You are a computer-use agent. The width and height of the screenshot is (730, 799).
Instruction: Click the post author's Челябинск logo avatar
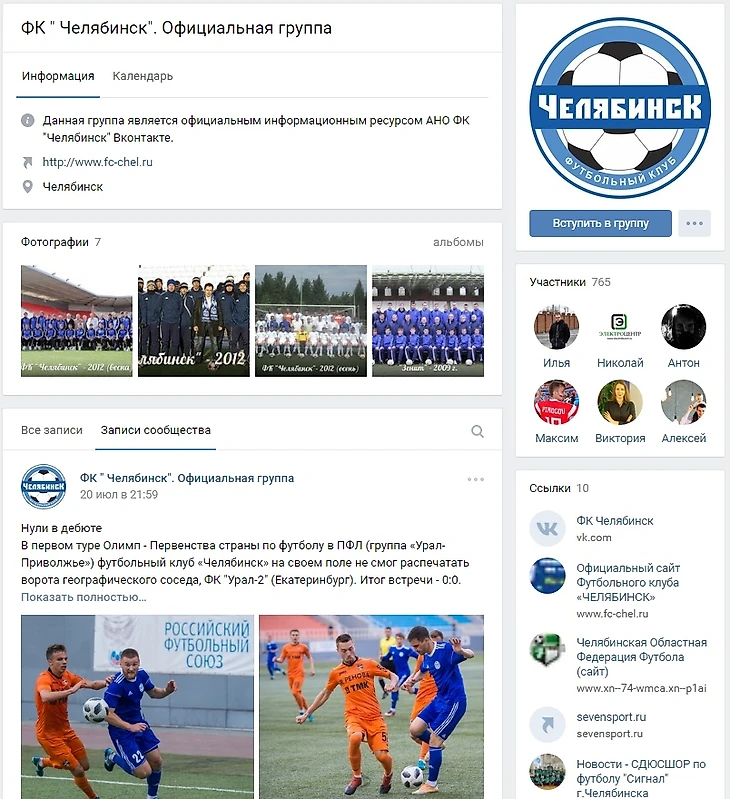[x=43, y=486]
